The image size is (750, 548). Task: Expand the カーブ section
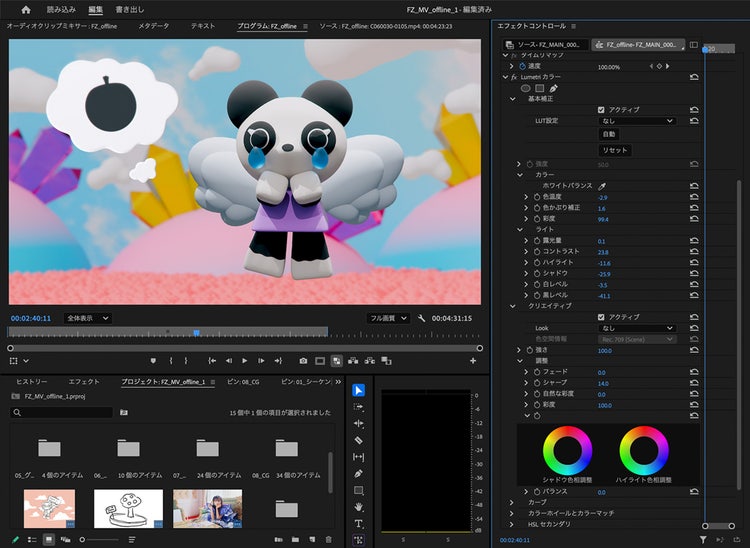[512, 502]
